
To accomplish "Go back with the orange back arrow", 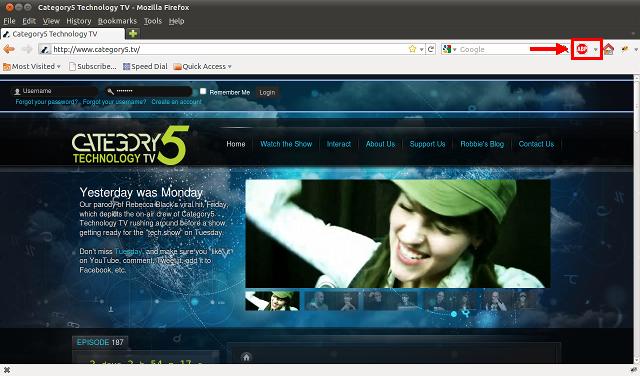I will click(x=9, y=49).
